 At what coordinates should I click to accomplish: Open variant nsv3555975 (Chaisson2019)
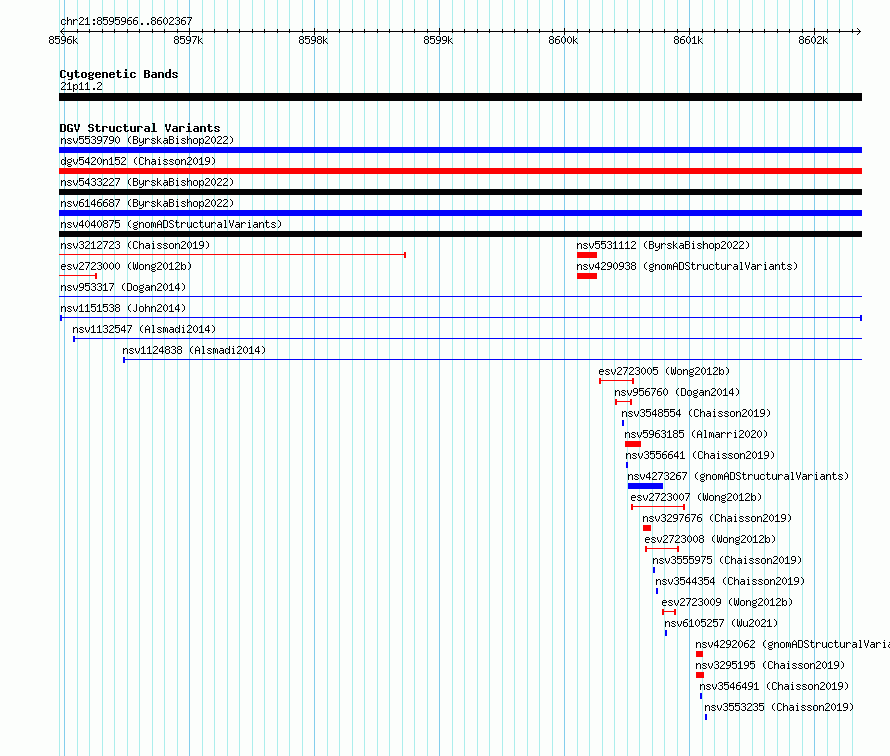[727, 560]
